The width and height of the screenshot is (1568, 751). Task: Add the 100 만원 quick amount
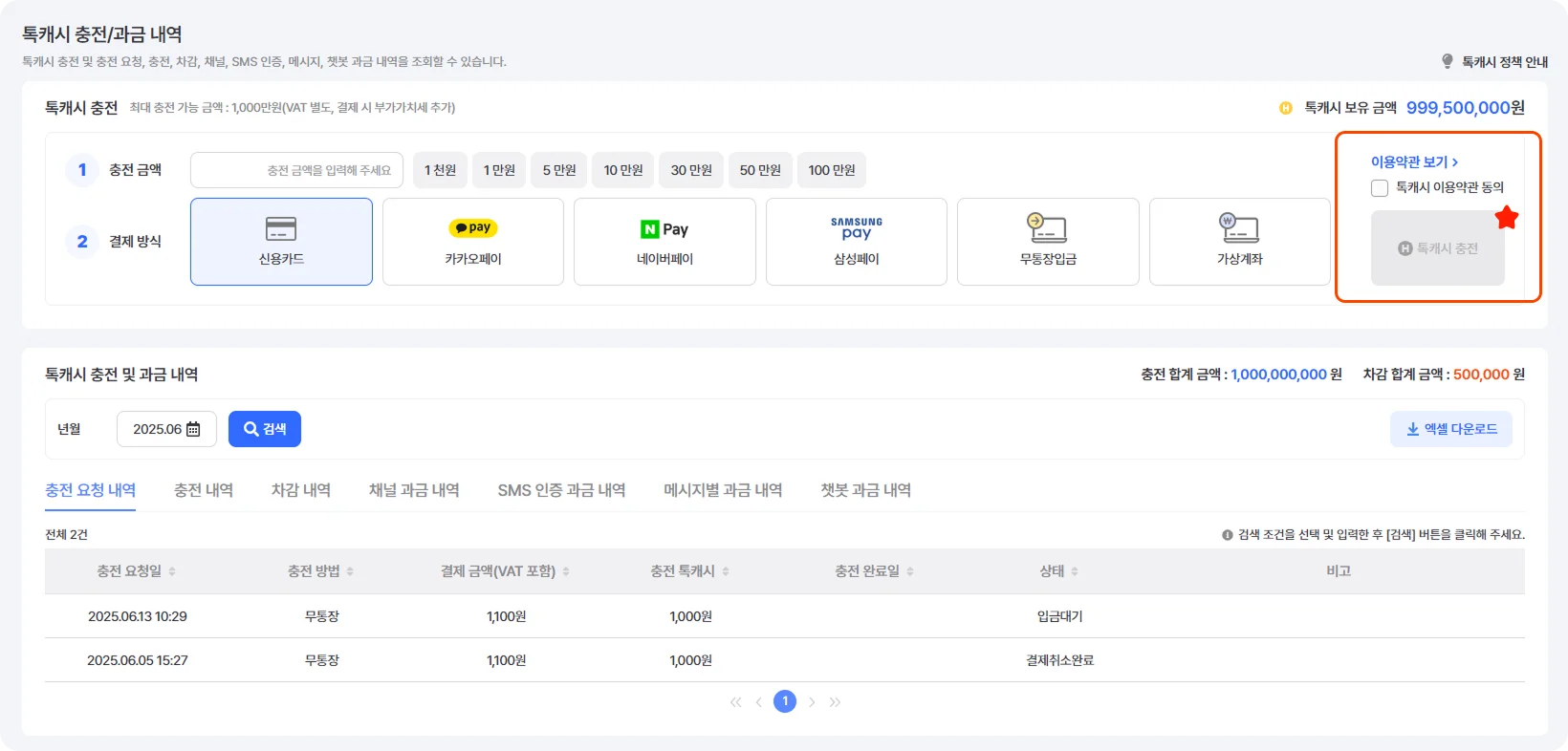pos(832,170)
